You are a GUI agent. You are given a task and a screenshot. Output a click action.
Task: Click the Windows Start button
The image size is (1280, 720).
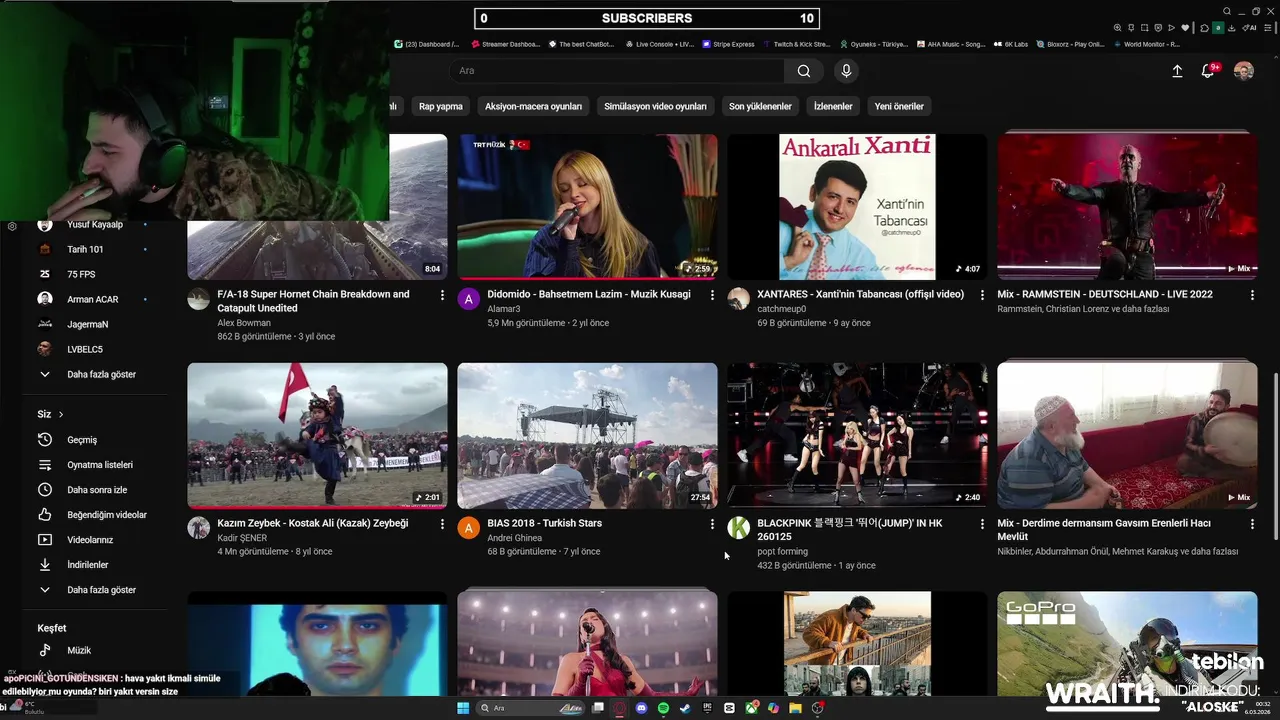click(463, 708)
